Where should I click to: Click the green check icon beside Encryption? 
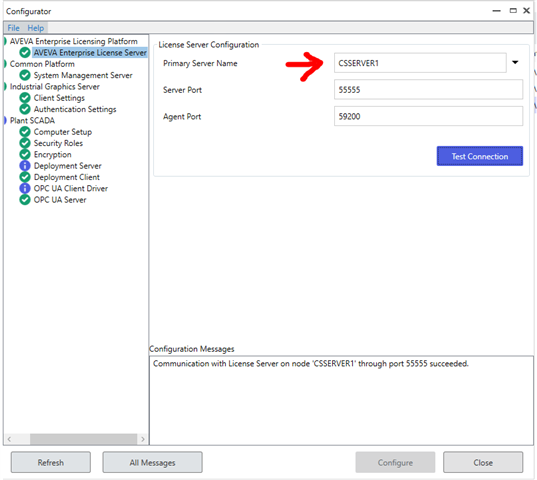tap(25, 154)
